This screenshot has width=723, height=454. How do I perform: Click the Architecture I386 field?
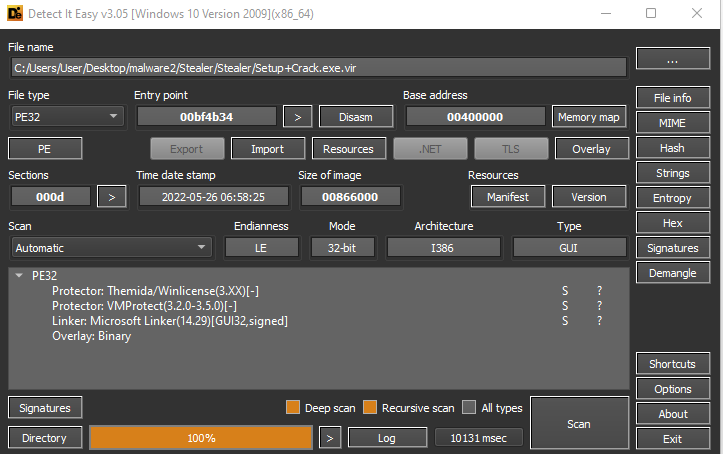[443, 248]
